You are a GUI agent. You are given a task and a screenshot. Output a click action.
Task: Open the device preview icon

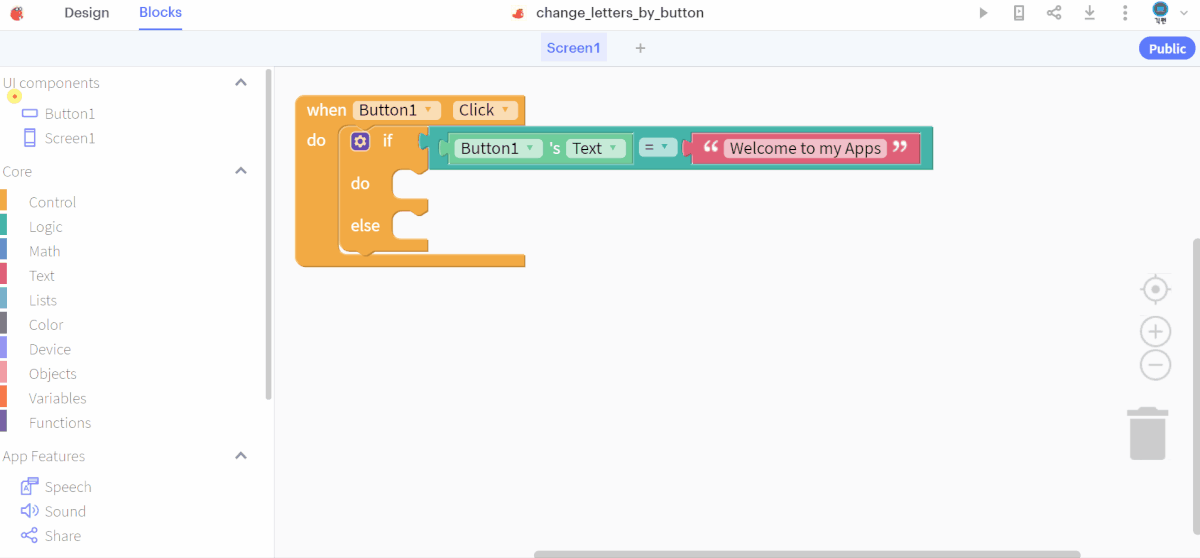(x=1019, y=13)
